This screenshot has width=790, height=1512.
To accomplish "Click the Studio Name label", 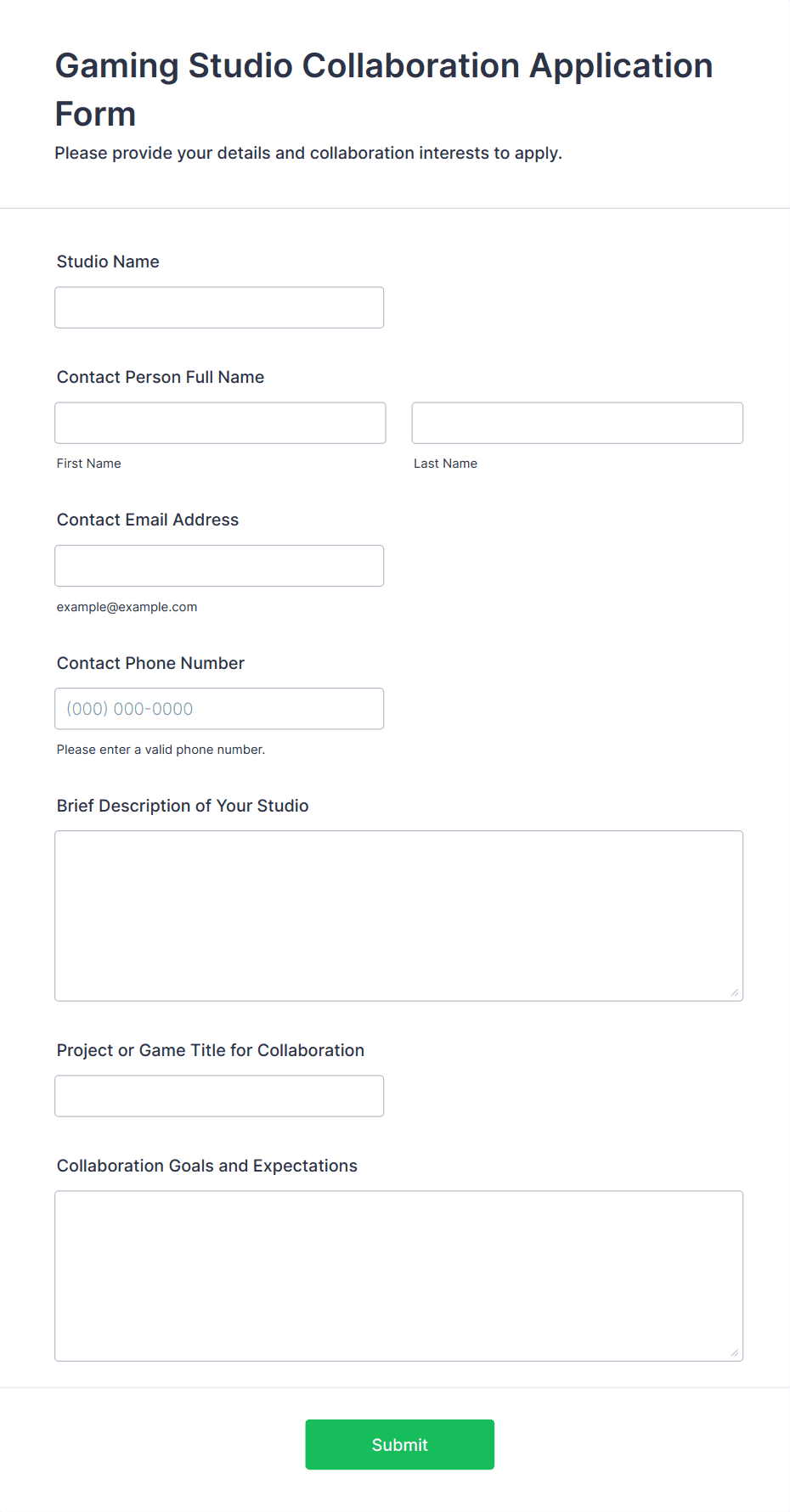I will (108, 261).
